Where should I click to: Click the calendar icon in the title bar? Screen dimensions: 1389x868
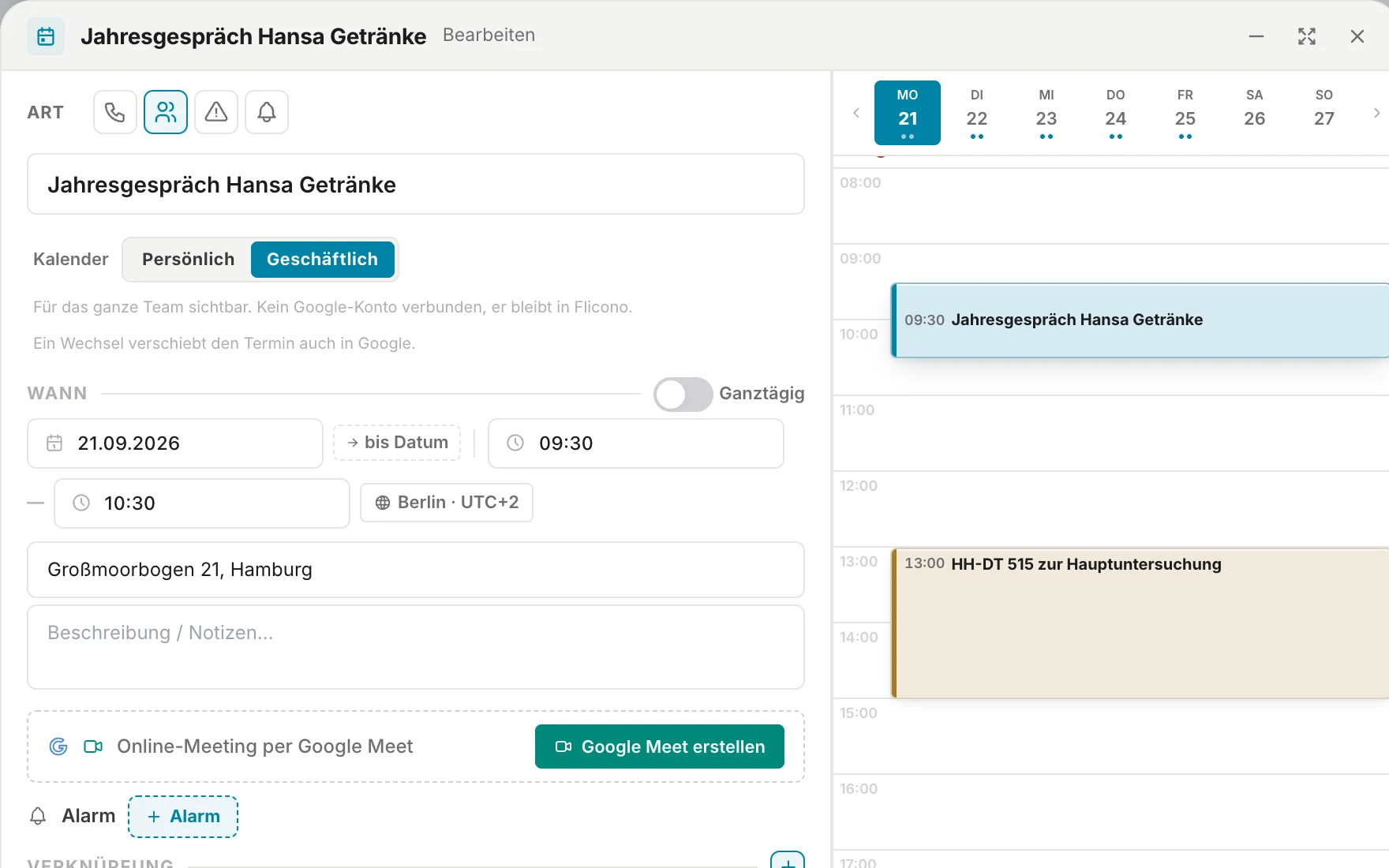point(46,36)
